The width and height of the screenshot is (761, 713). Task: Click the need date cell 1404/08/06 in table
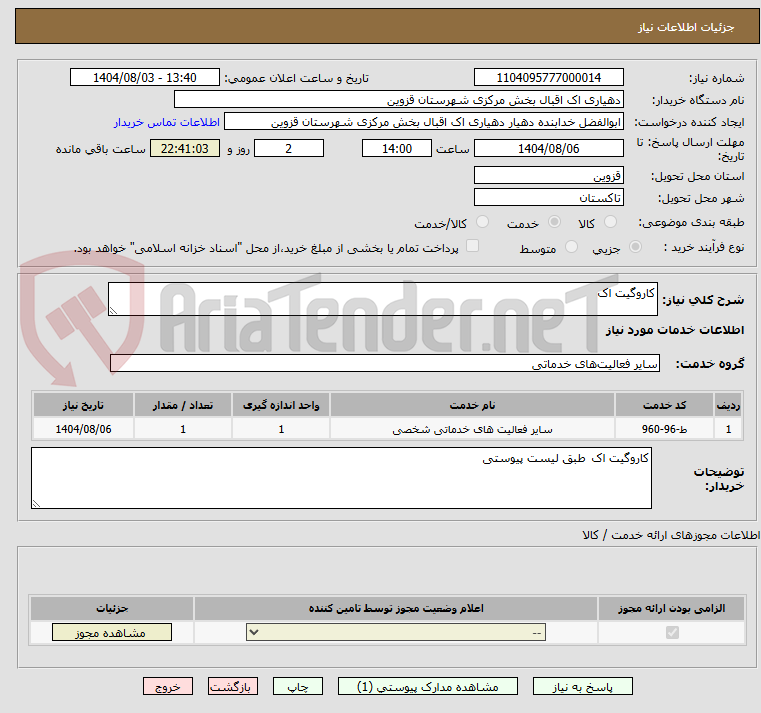(x=83, y=429)
